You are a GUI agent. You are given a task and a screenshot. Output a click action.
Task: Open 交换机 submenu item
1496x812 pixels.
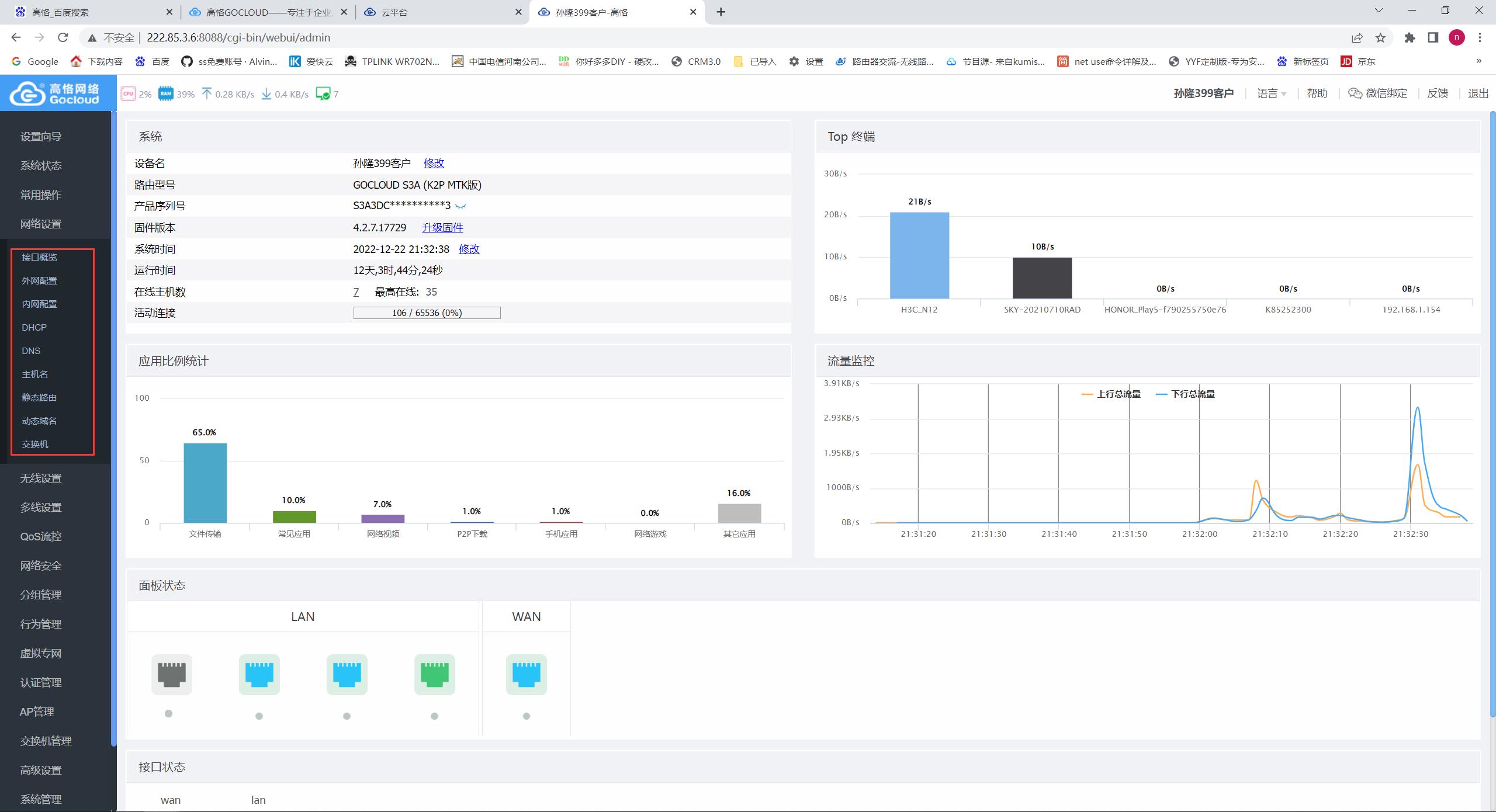(x=35, y=444)
